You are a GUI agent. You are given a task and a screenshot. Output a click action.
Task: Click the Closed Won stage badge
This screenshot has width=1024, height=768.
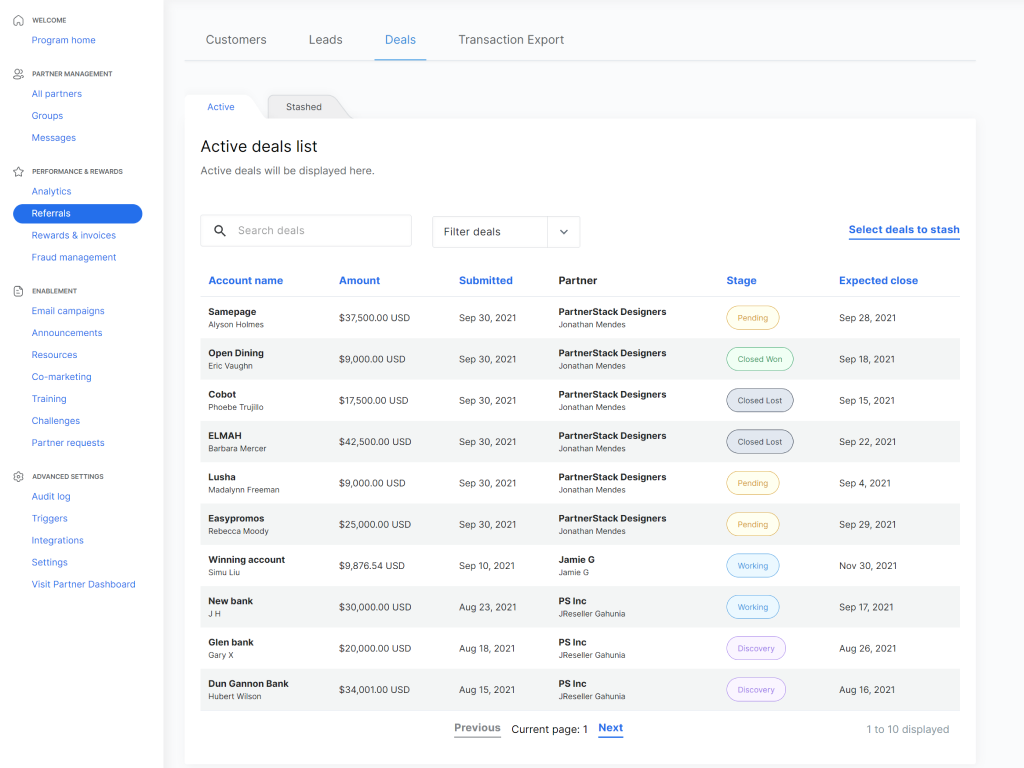(x=760, y=359)
